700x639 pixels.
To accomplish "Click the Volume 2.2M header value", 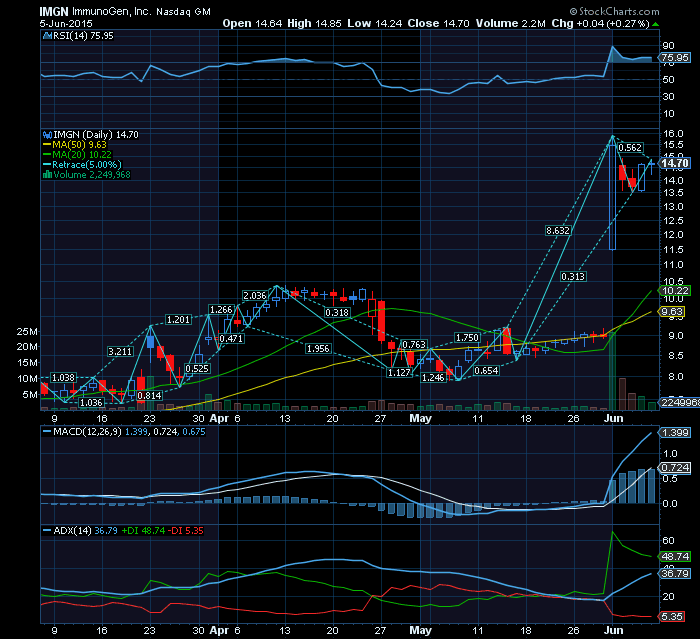I will pyautogui.click(x=511, y=24).
